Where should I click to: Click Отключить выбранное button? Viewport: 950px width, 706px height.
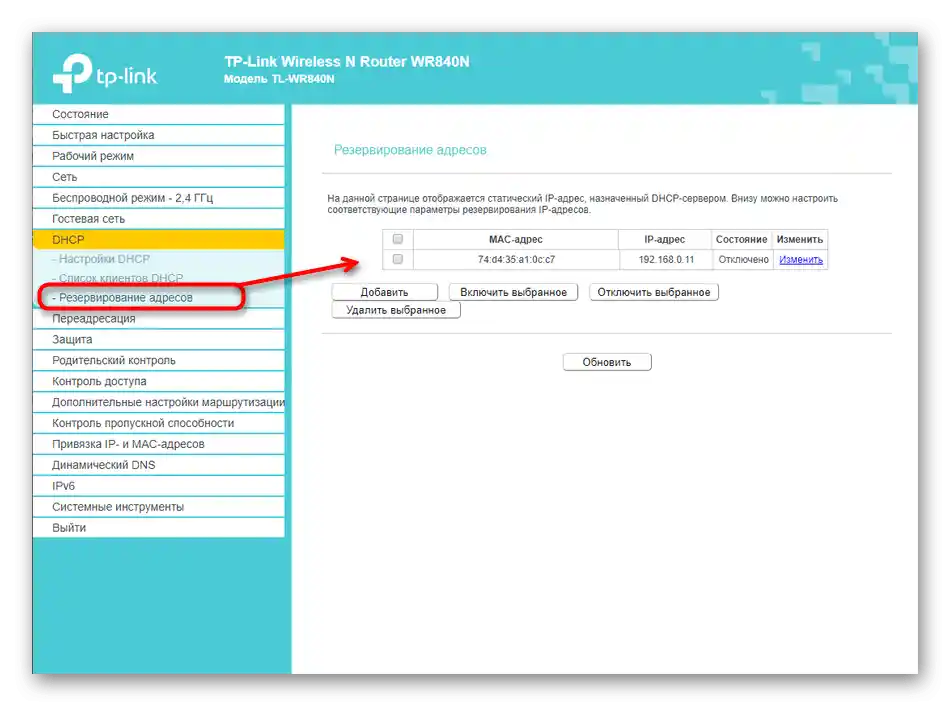pos(654,292)
